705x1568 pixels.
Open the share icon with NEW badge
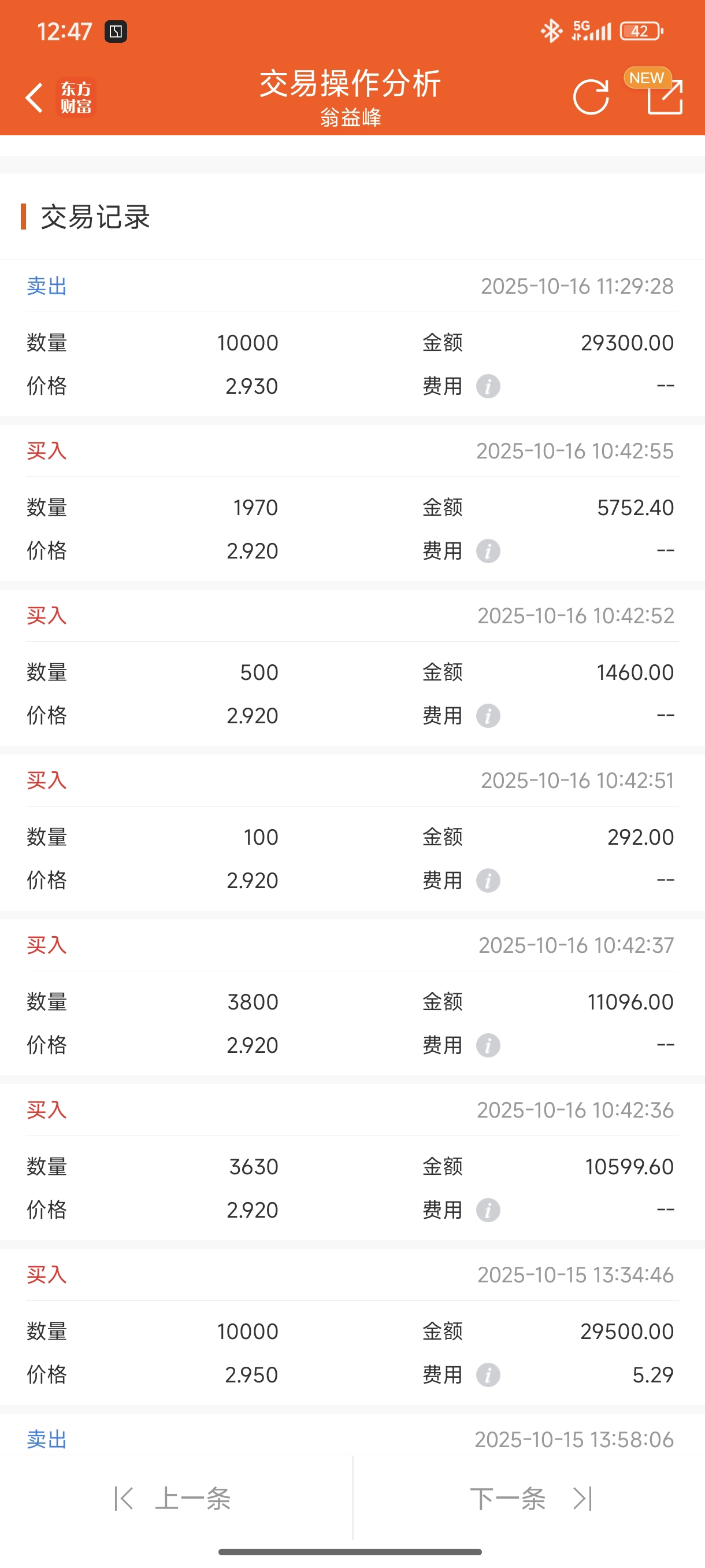click(664, 96)
